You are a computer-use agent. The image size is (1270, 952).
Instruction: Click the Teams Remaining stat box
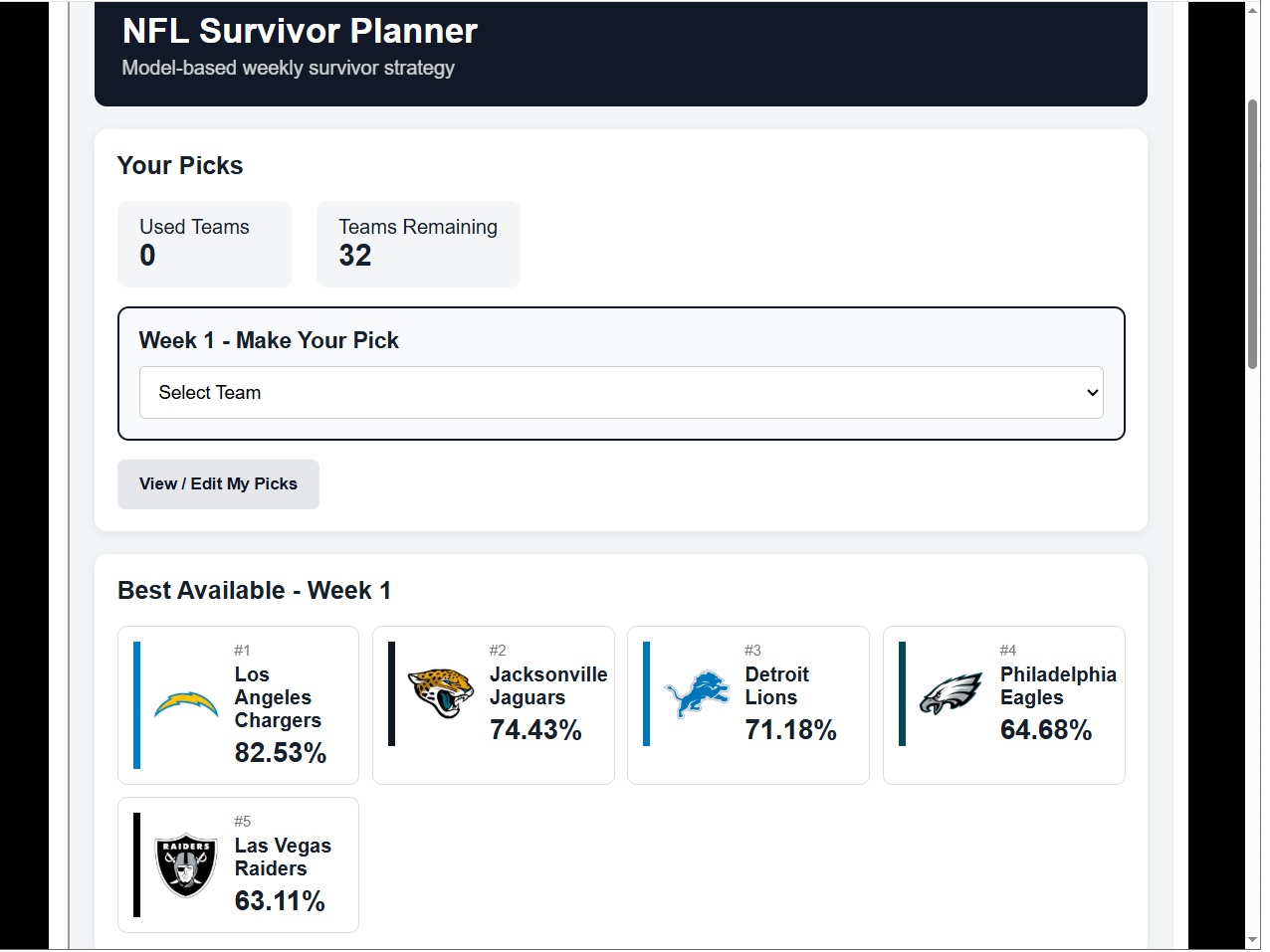click(418, 244)
